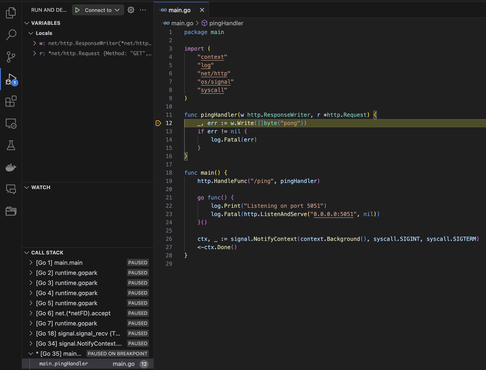Click the "context" import link
Image resolution: width=486 pixels, height=370 pixels.
pos(212,57)
